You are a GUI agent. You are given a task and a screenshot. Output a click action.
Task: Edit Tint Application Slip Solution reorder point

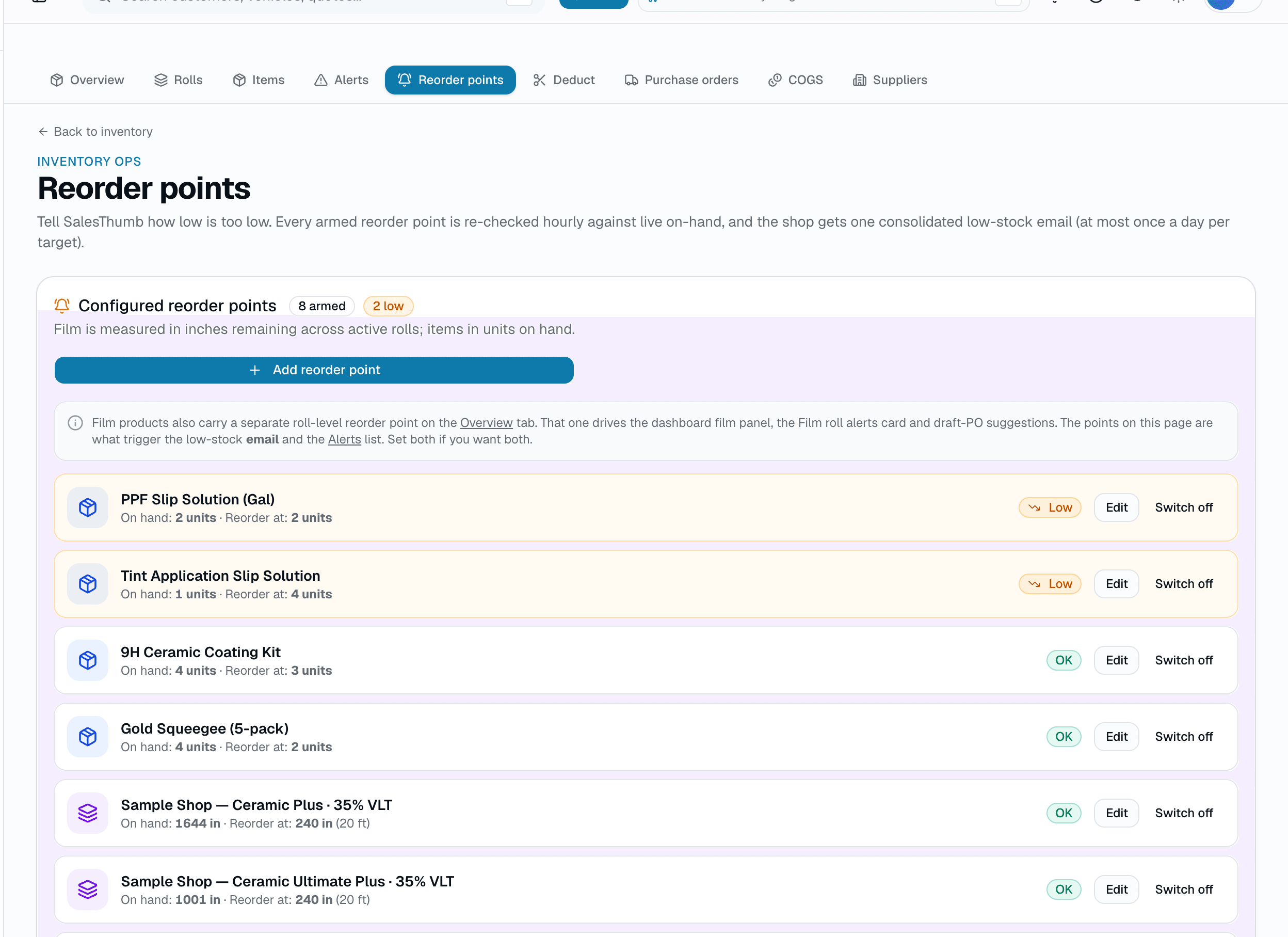(x=1116, y=583)
